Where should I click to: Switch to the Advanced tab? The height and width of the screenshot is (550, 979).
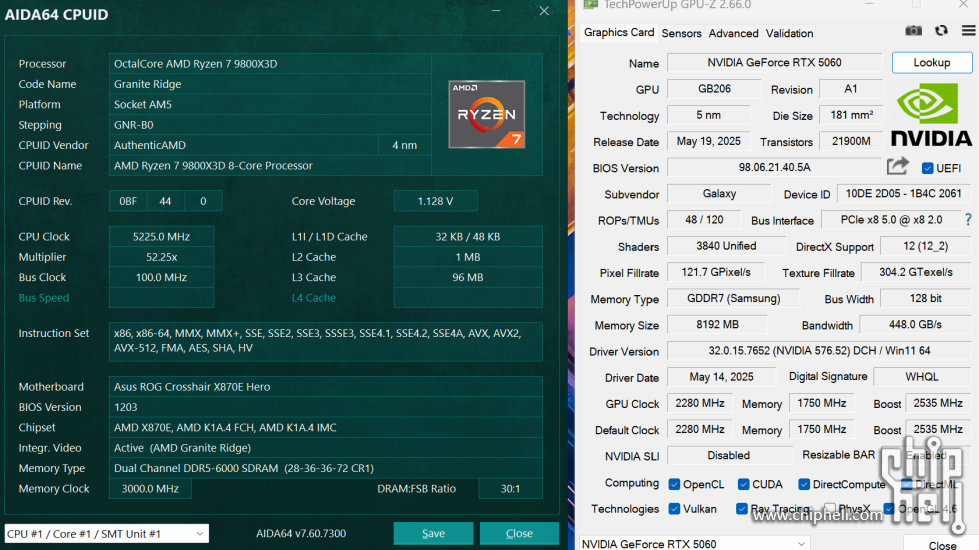click(733, 33)
